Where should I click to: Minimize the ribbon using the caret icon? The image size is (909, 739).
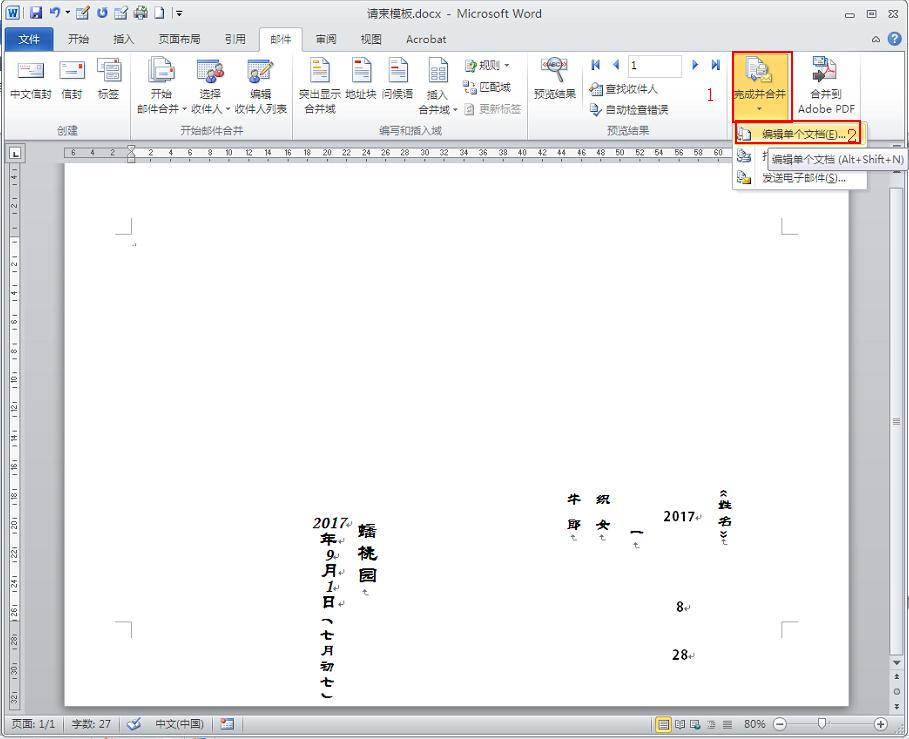[875, 39]
